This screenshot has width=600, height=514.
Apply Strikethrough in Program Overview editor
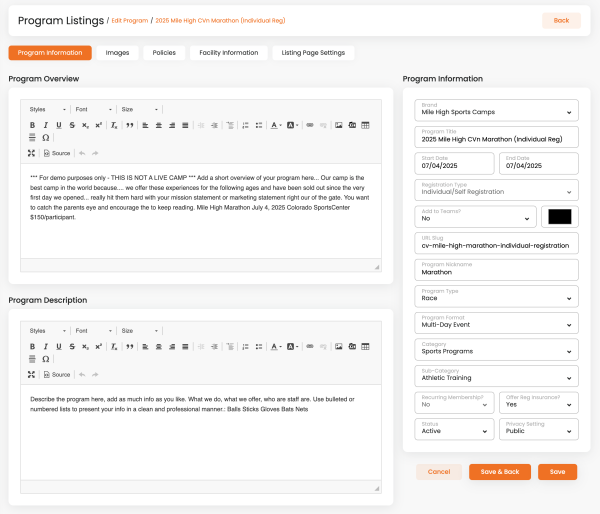click(x=72, y=125)
